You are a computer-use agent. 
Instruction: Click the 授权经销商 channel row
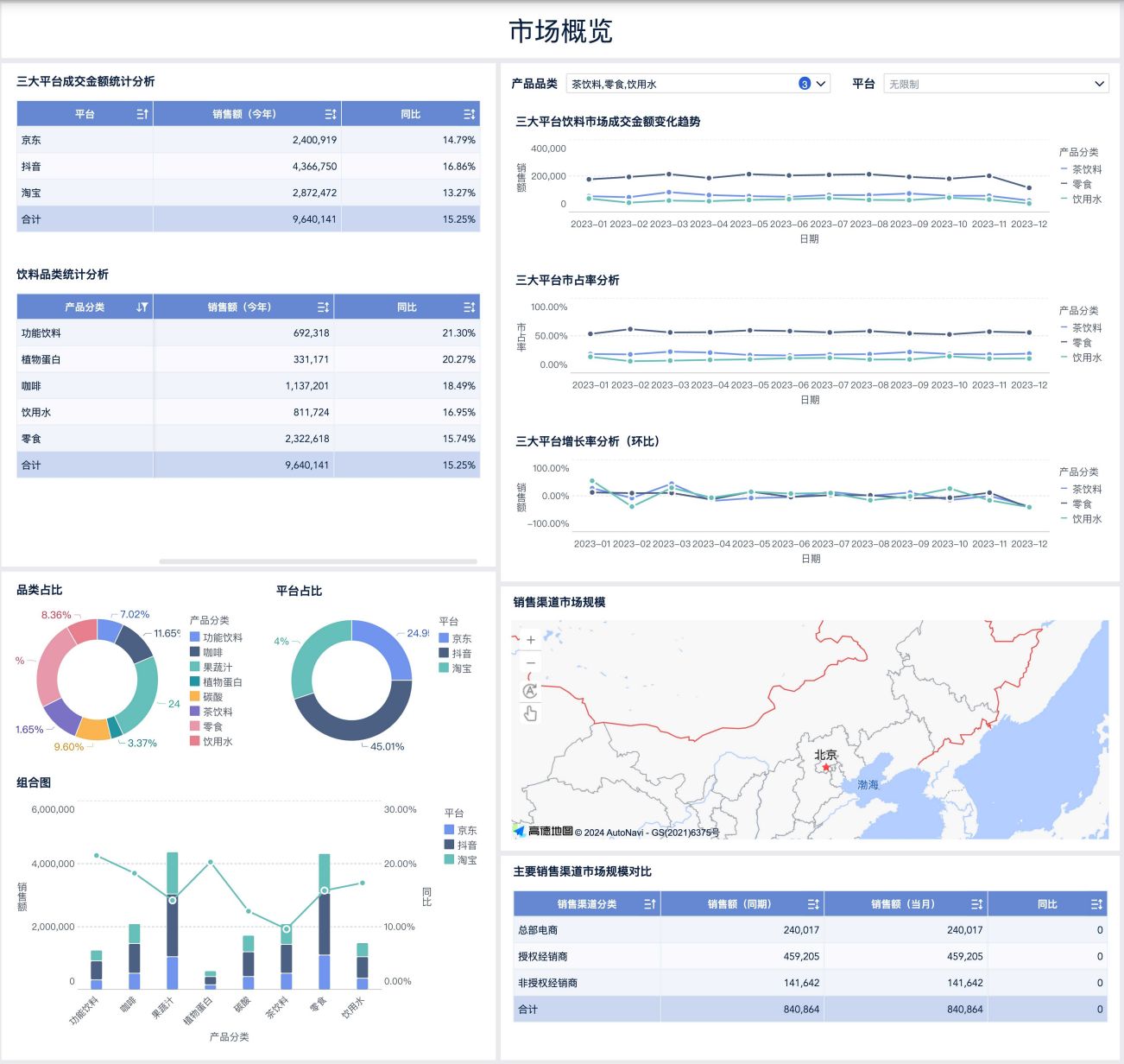point(811,957)
